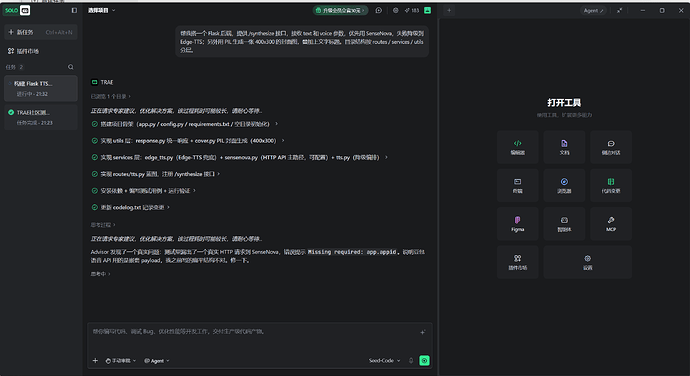Open the agent robot tool tile

pos(564,224)
